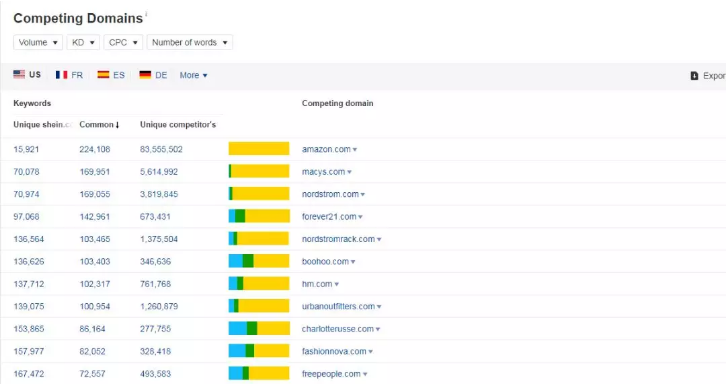Switch to the FR country tab

[x=69, y=75]
